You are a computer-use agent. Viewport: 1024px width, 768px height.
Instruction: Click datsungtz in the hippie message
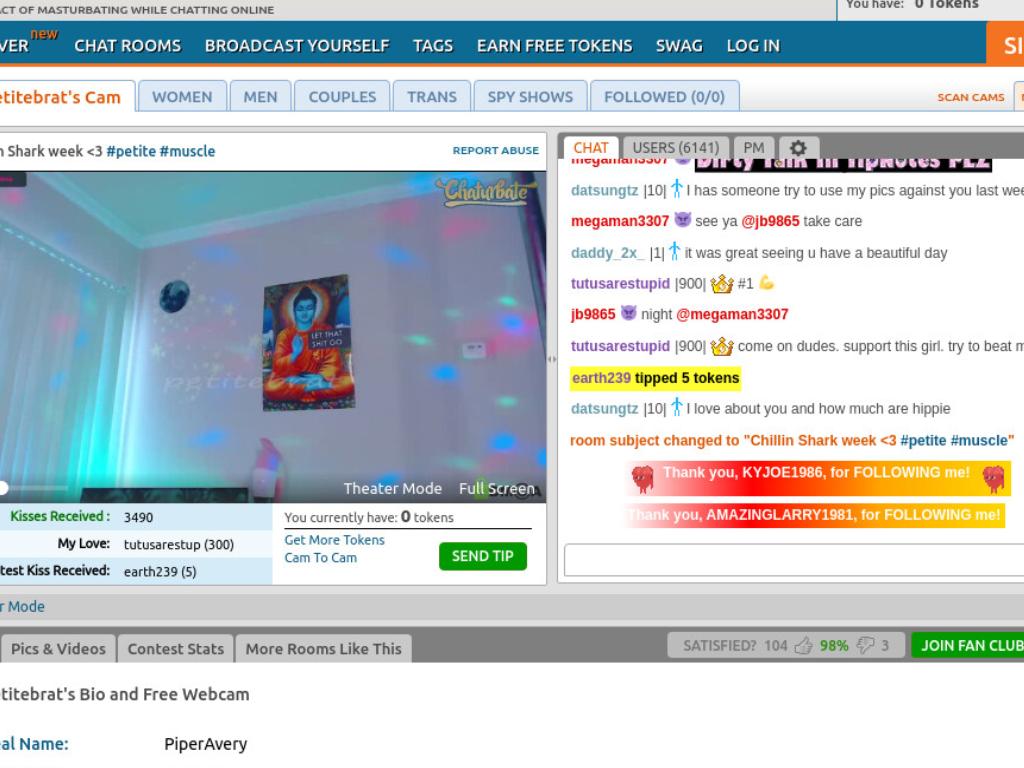(x=604, y=409)
